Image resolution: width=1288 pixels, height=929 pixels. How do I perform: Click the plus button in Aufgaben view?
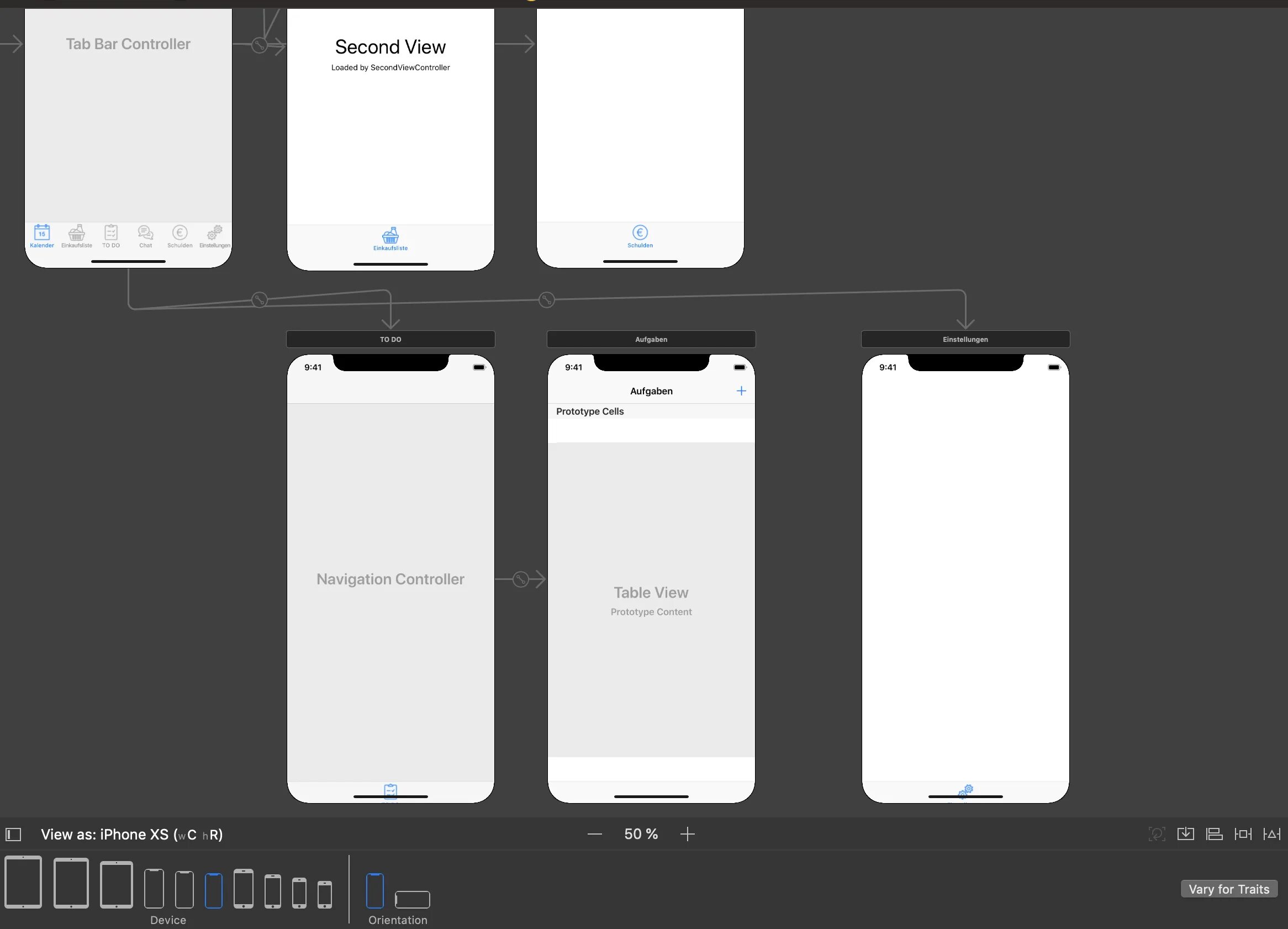(741, 390)
